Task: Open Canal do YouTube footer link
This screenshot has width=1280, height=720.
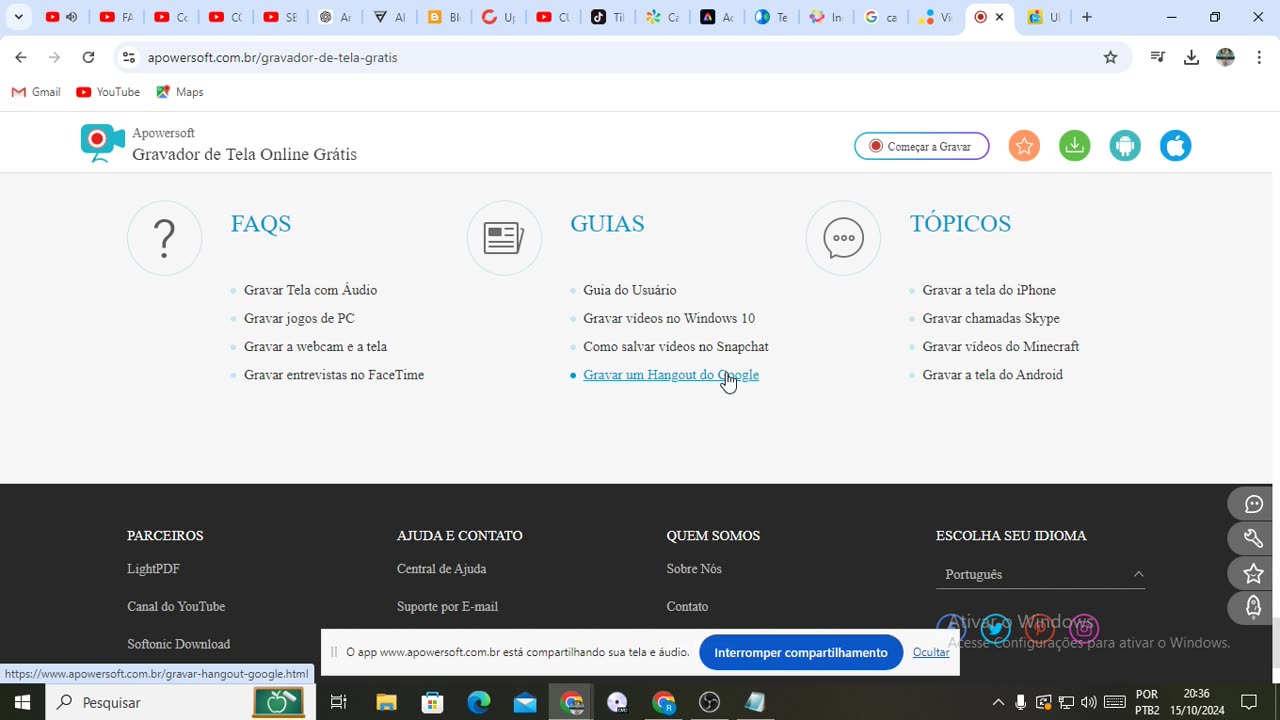Action: (x=176, y=607)
